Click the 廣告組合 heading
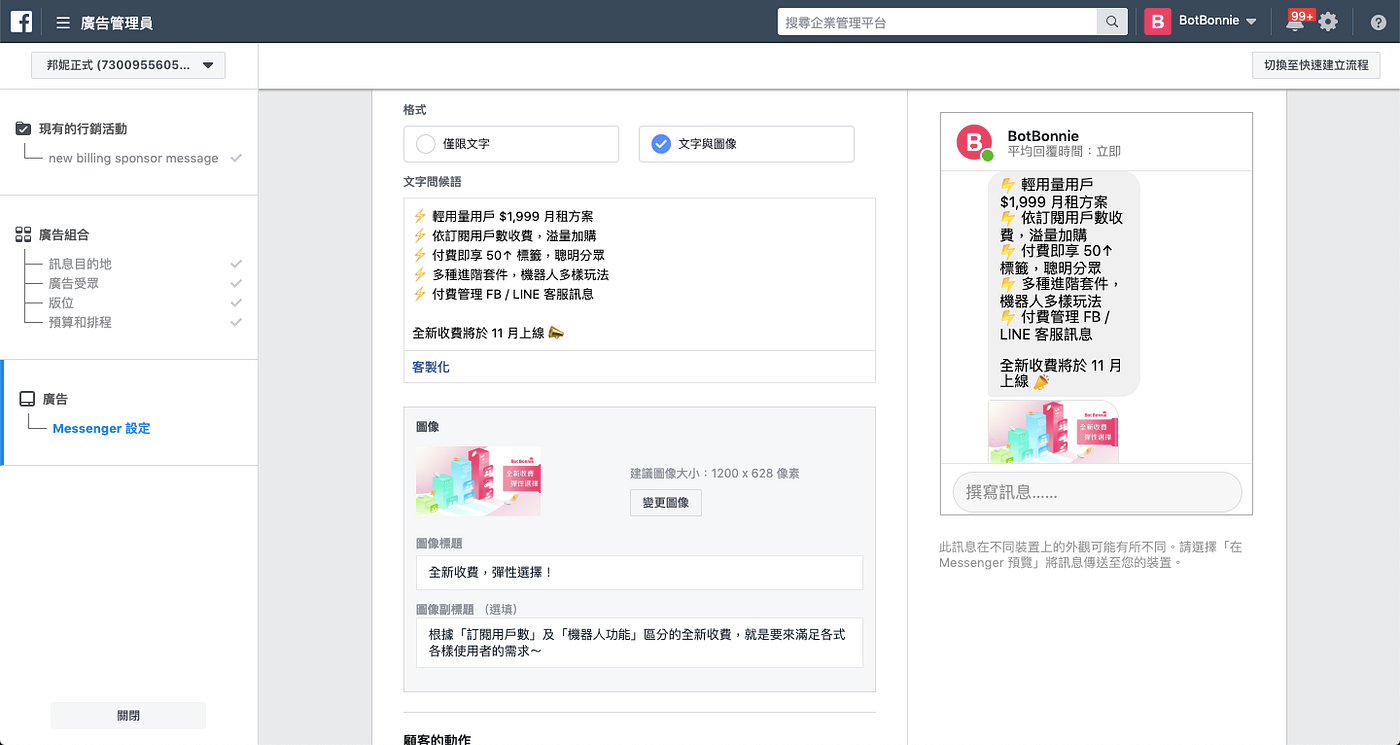Screen dimensions: 1400x745 tap(64, 235)
